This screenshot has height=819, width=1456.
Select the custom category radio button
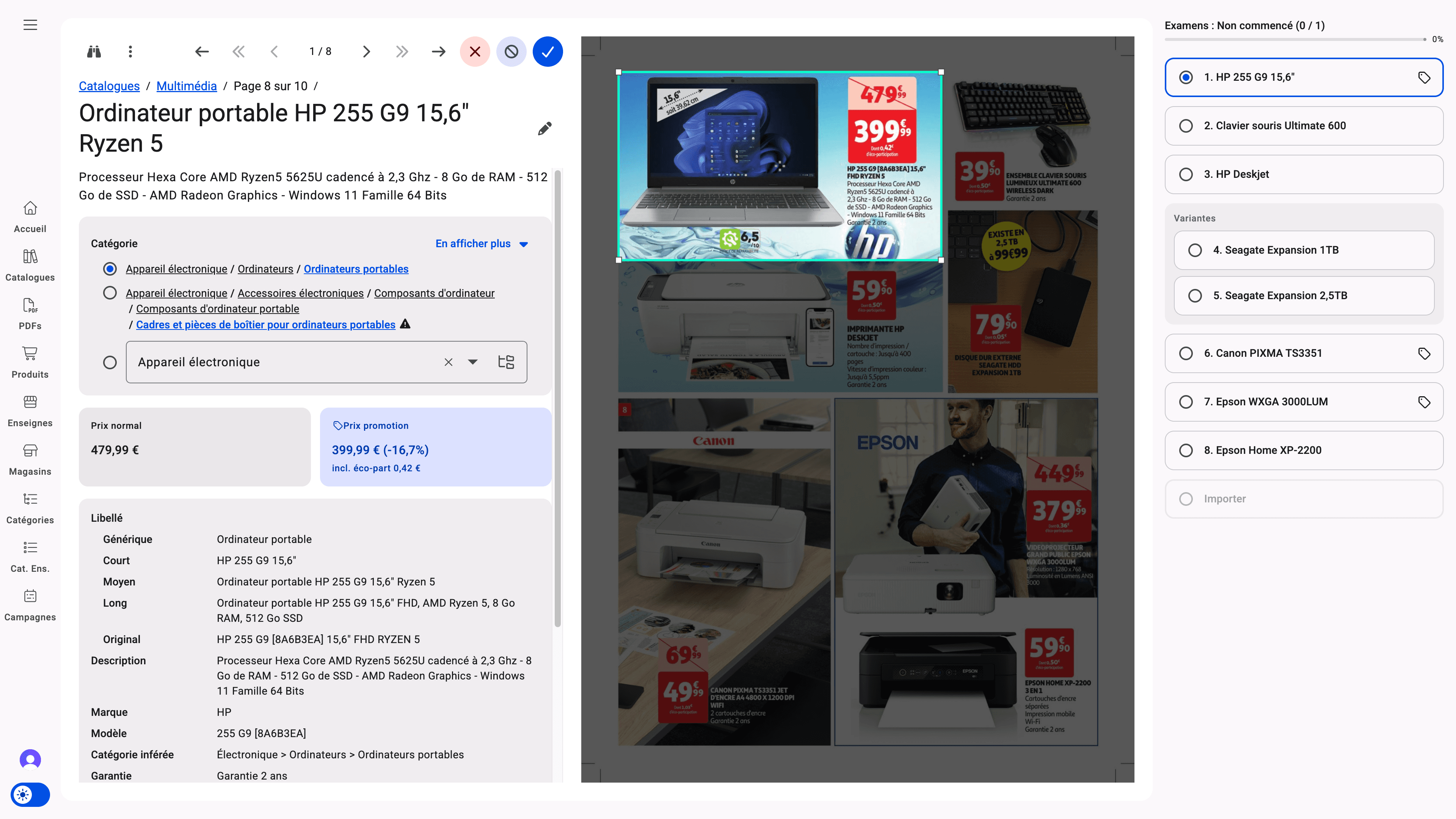point(110,362)
